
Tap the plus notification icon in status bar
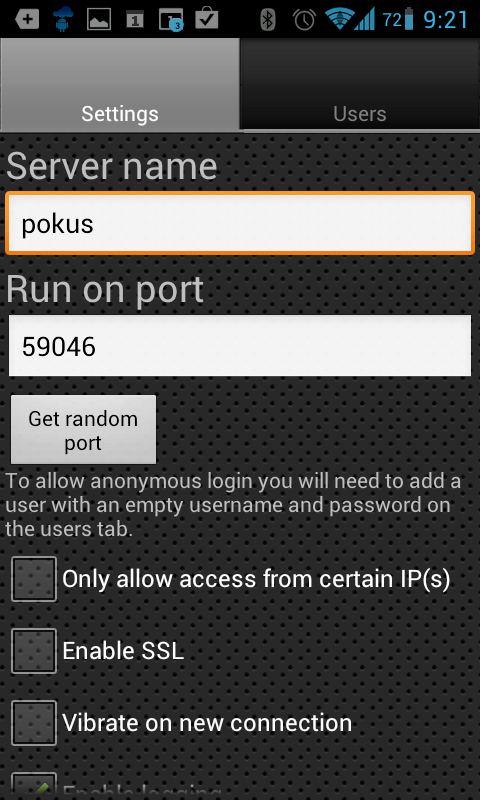27,19
